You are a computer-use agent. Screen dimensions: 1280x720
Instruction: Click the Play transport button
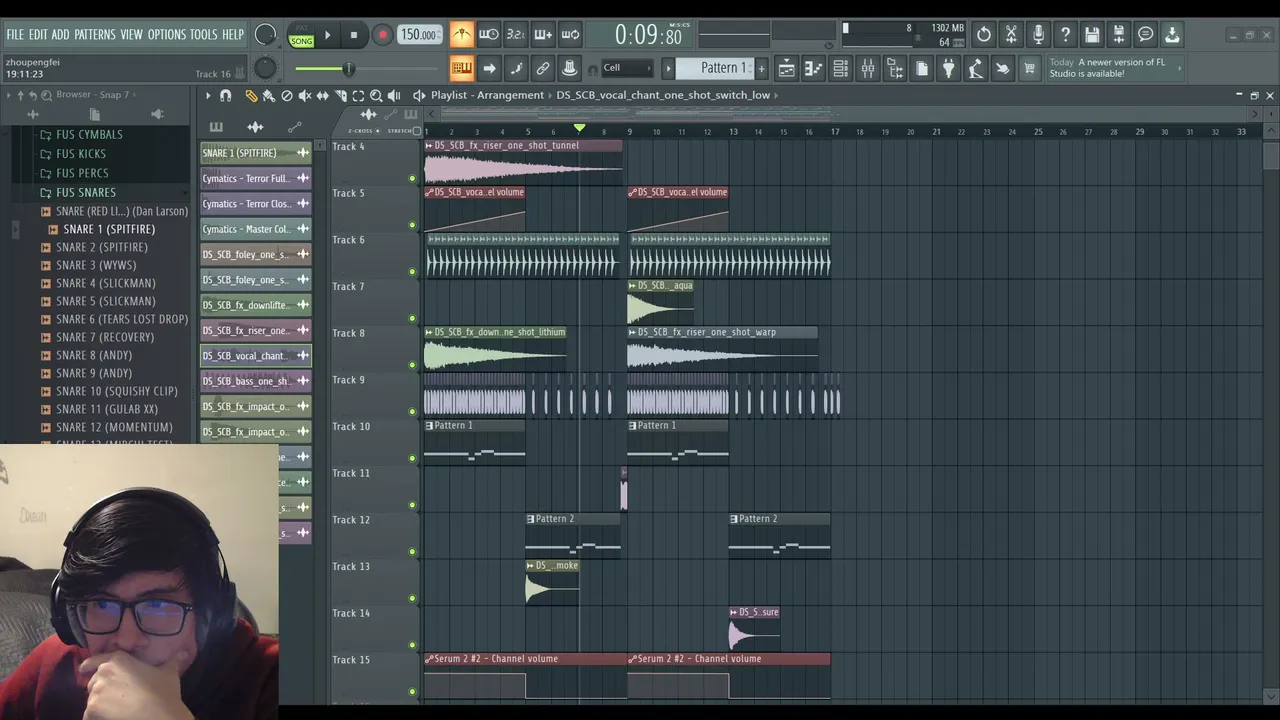pos(327,35)
